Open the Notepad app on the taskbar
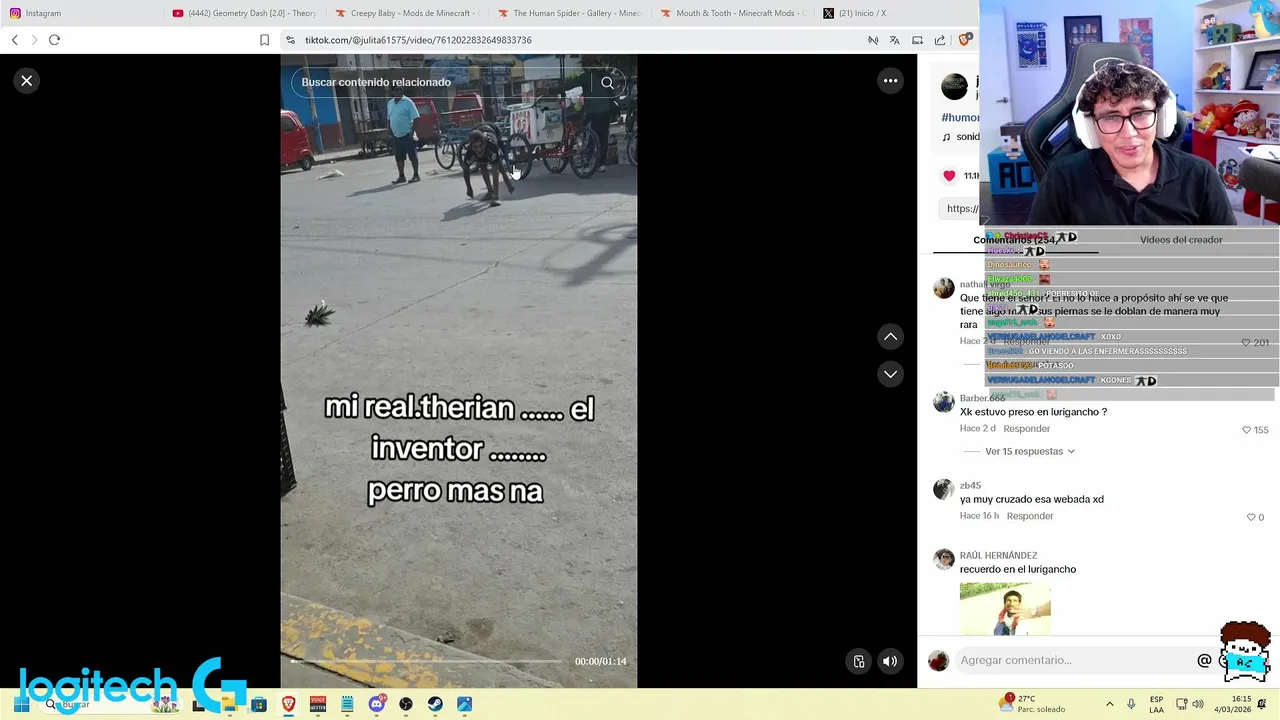The width and height of the screenshot is (1280, 720). pos(347,704)
